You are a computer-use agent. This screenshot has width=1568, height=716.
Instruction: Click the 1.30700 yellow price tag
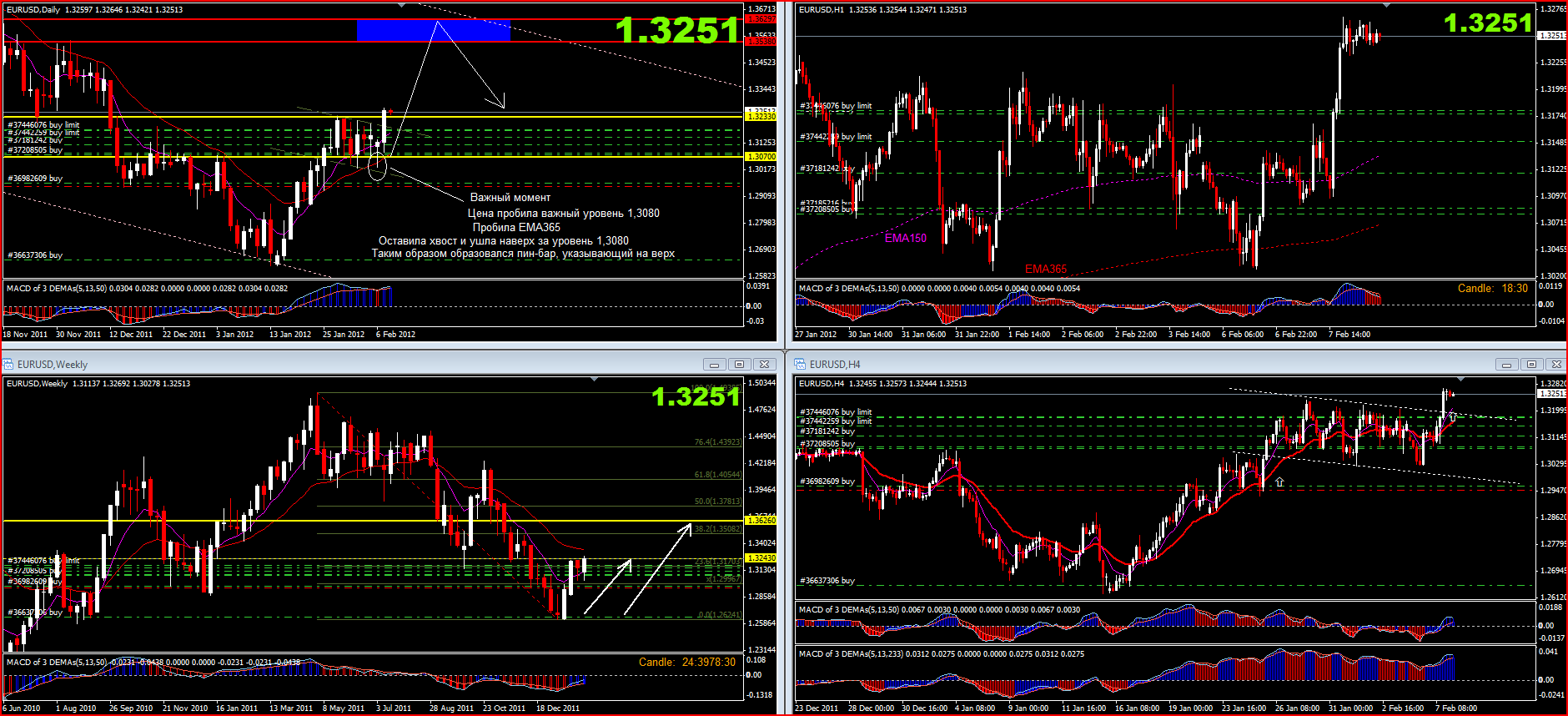(x=761, y=157)
